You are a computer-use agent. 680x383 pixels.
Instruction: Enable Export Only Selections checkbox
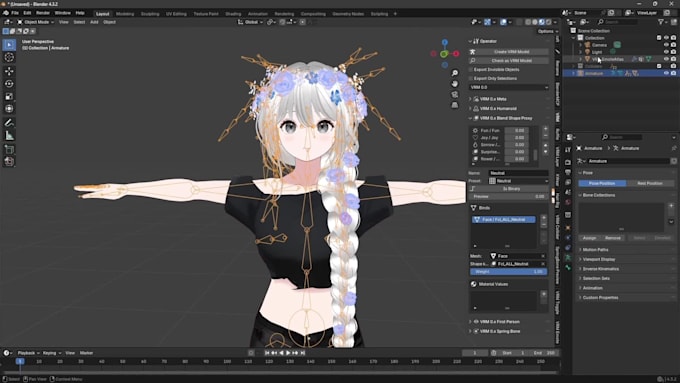pos(471,79)
